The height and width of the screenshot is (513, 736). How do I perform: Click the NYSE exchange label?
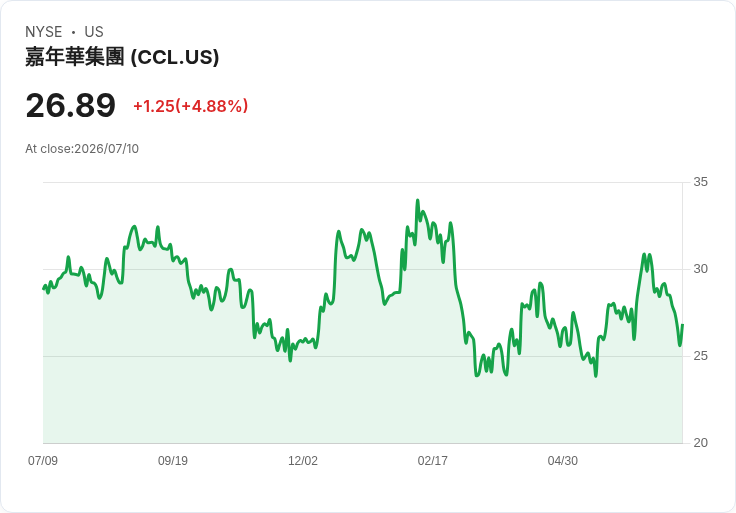coord(44,32)
